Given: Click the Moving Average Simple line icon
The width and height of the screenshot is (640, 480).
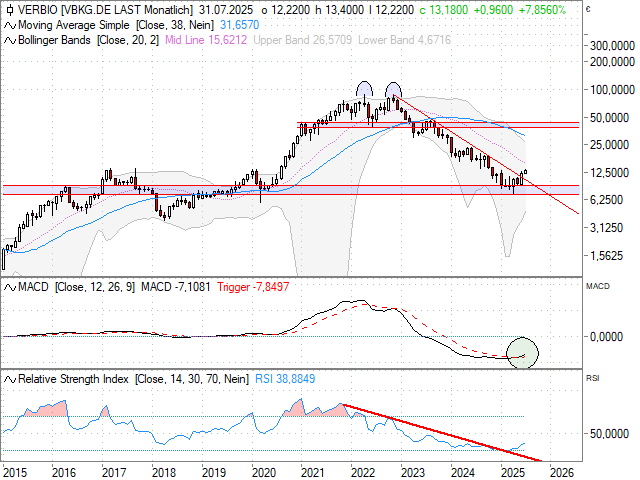Looking at the screenshot, I should (x=10, y=26).
